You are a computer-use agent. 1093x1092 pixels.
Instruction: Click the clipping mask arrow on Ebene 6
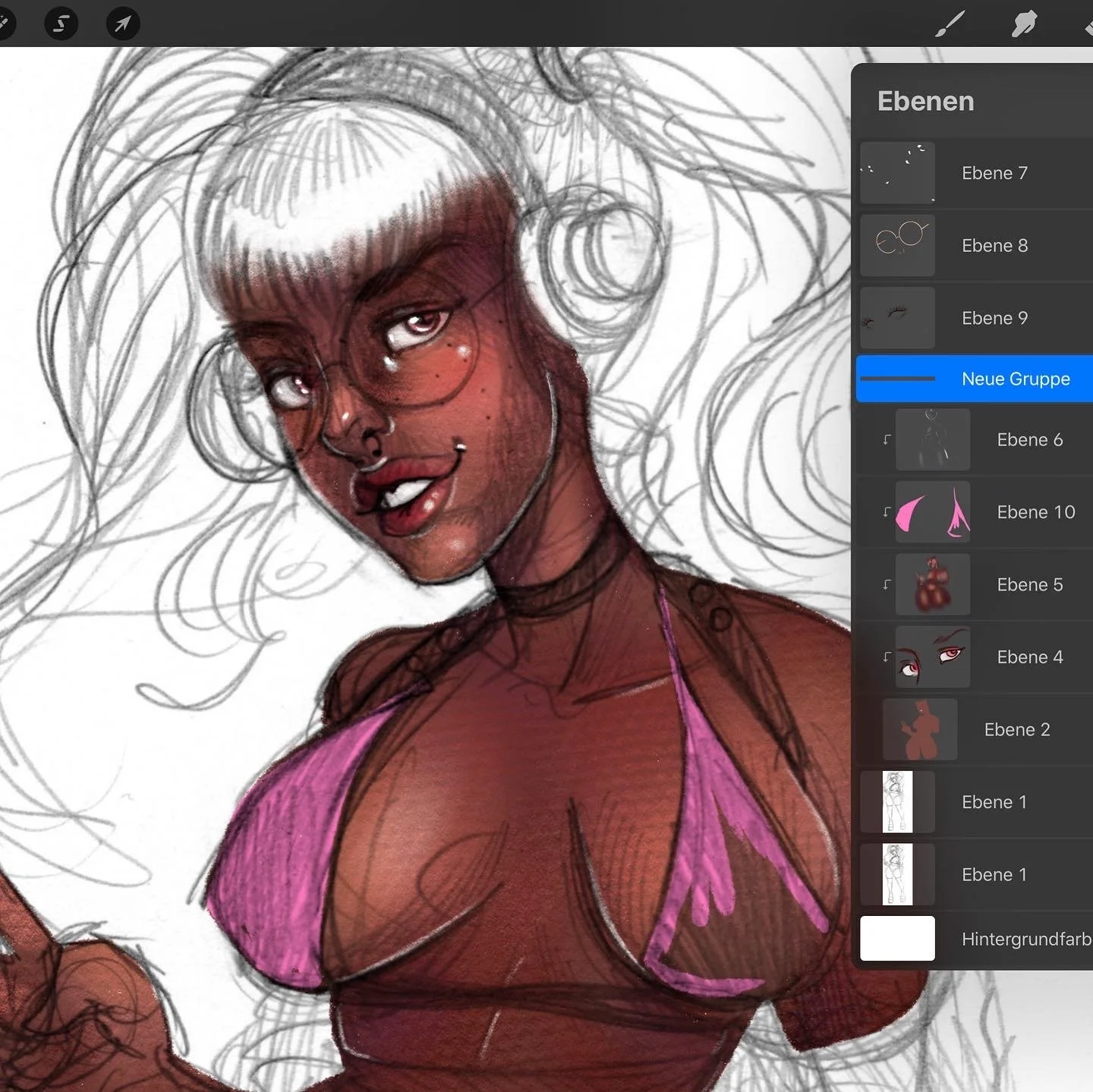click(x=886, y=439)
